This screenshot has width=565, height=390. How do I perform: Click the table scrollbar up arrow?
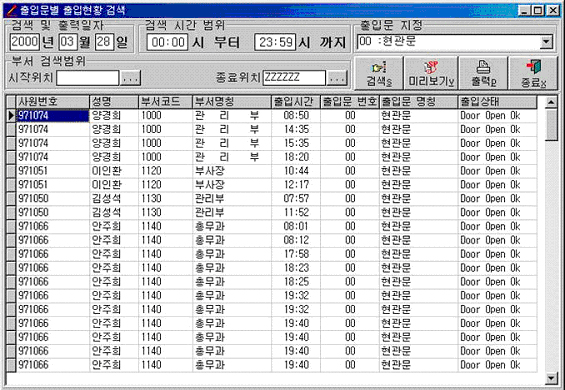(x=551, y=103)
